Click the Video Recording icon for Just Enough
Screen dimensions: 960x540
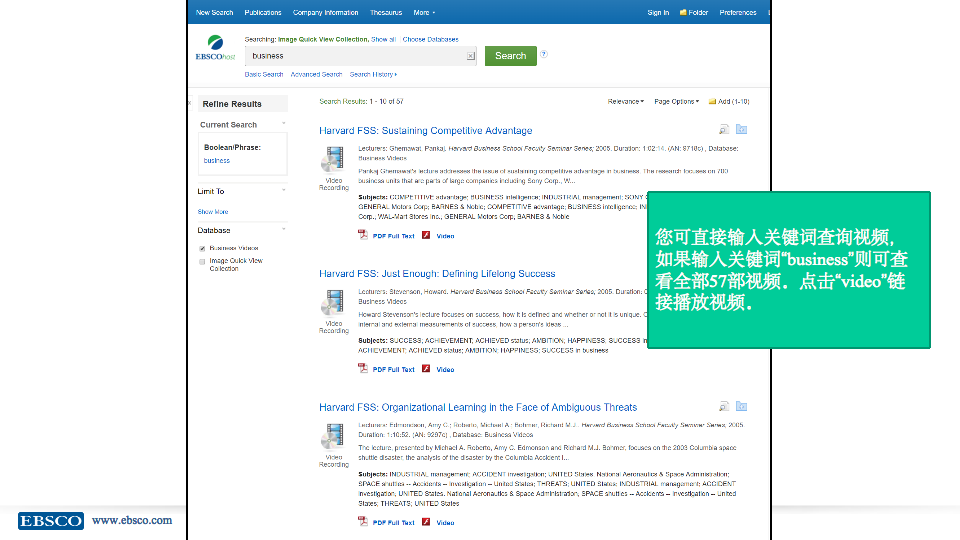[x=333, y=303]
